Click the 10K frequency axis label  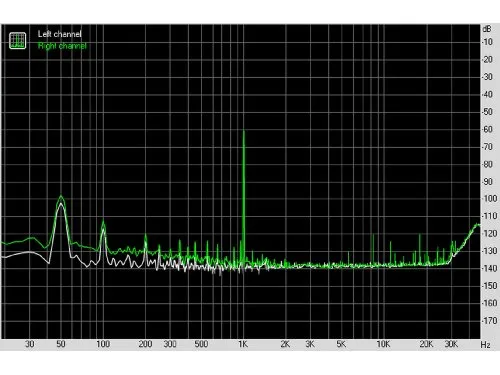(x=383, y=344)
